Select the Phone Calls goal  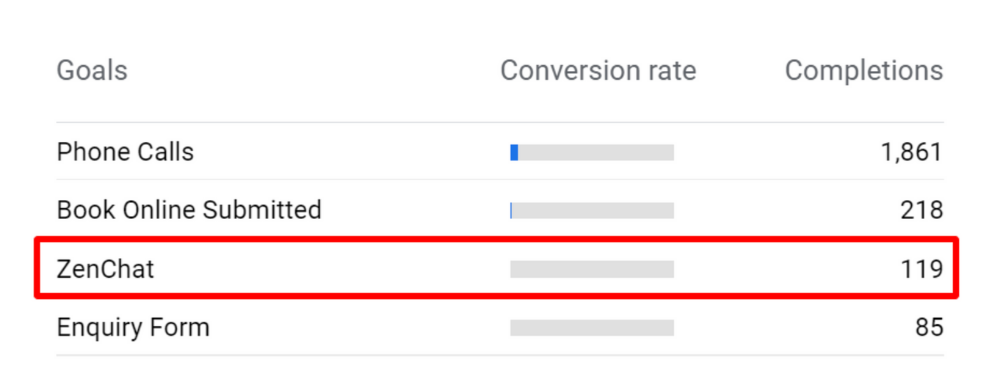125,153
